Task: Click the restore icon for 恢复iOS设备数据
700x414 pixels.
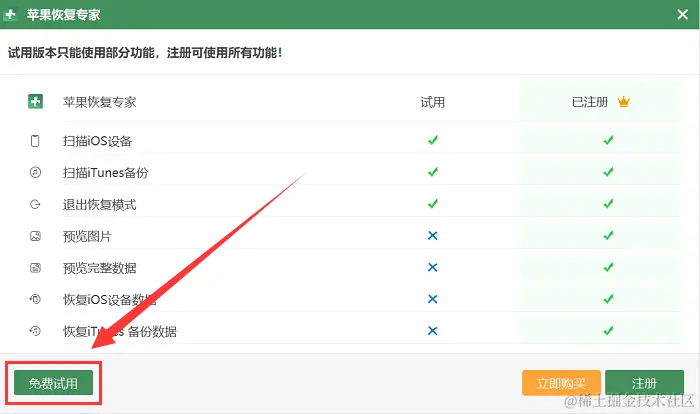Action: [x=35, y=299]
